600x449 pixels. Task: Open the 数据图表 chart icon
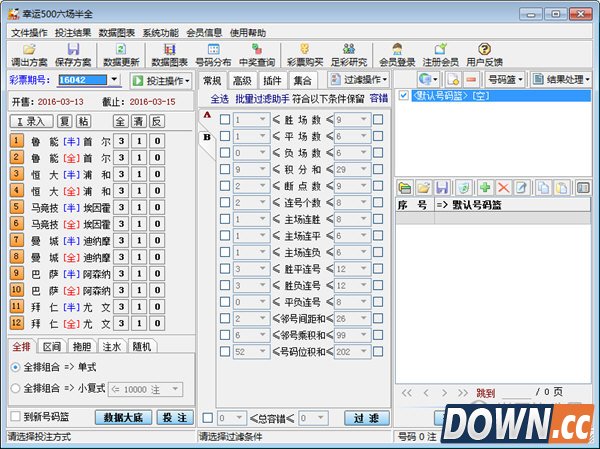click(x=169, y=55)
